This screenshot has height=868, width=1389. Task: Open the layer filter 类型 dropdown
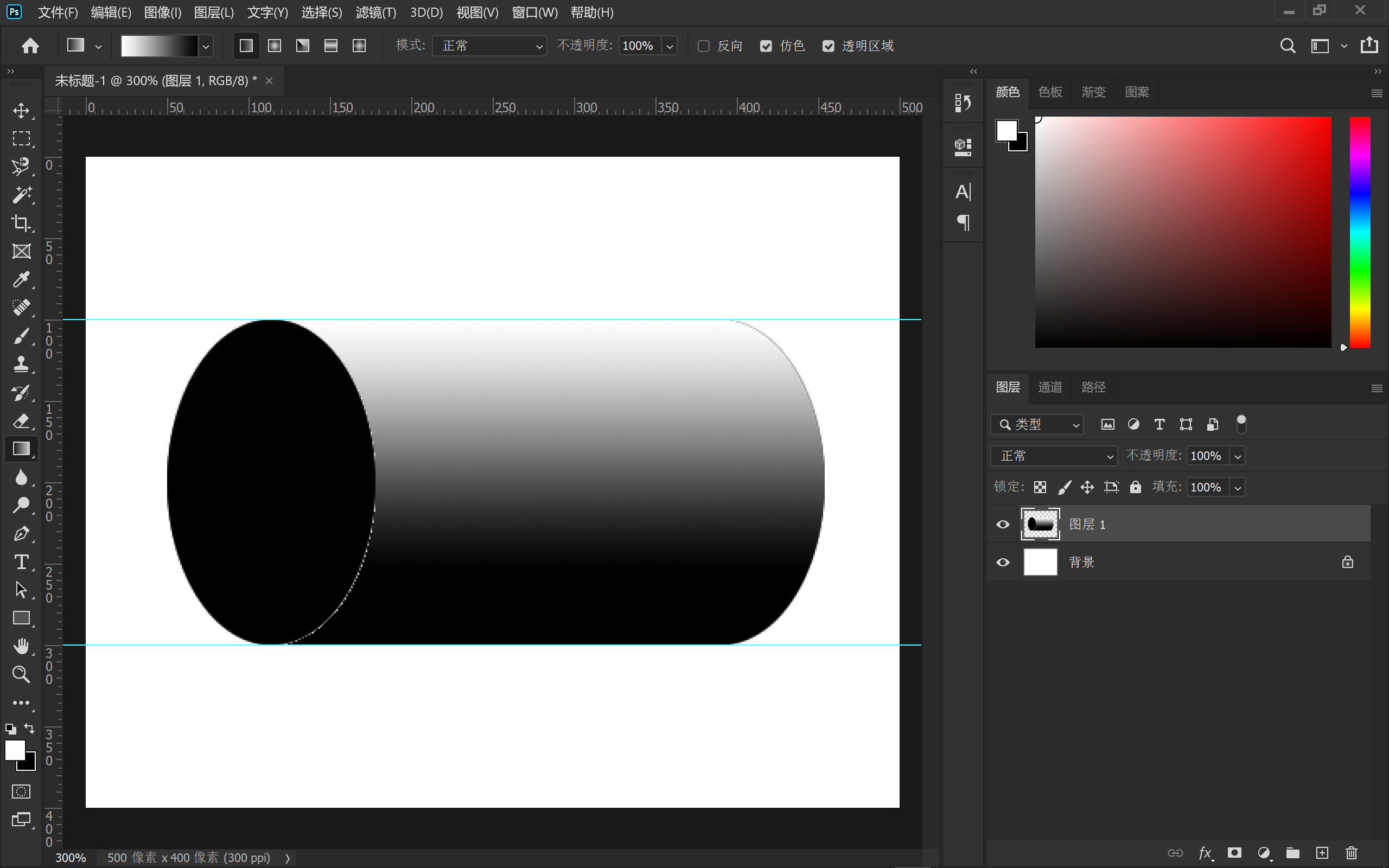point(1037,424)
